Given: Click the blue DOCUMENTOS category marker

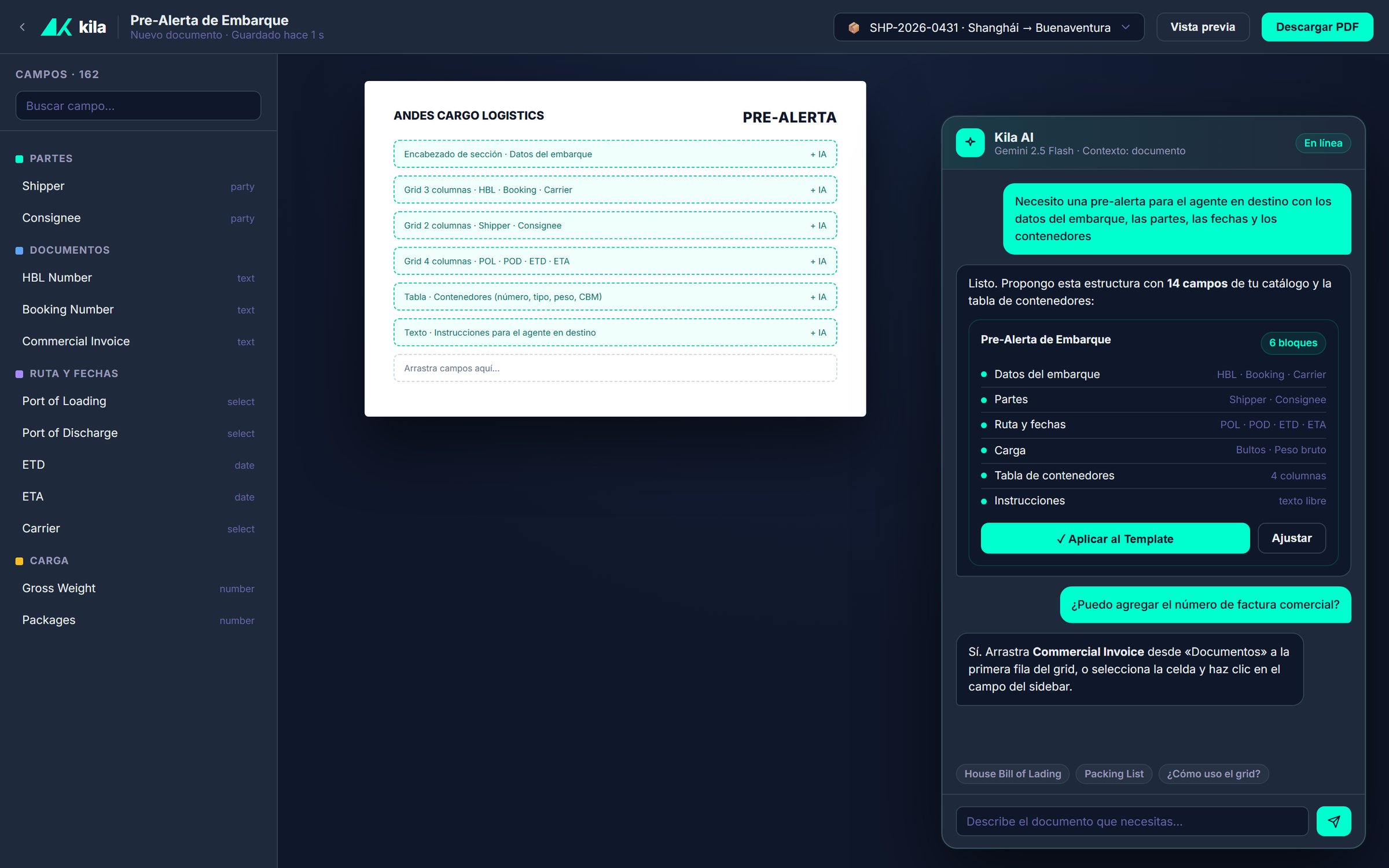Looking at the screenshot, I should coord(19,251).
